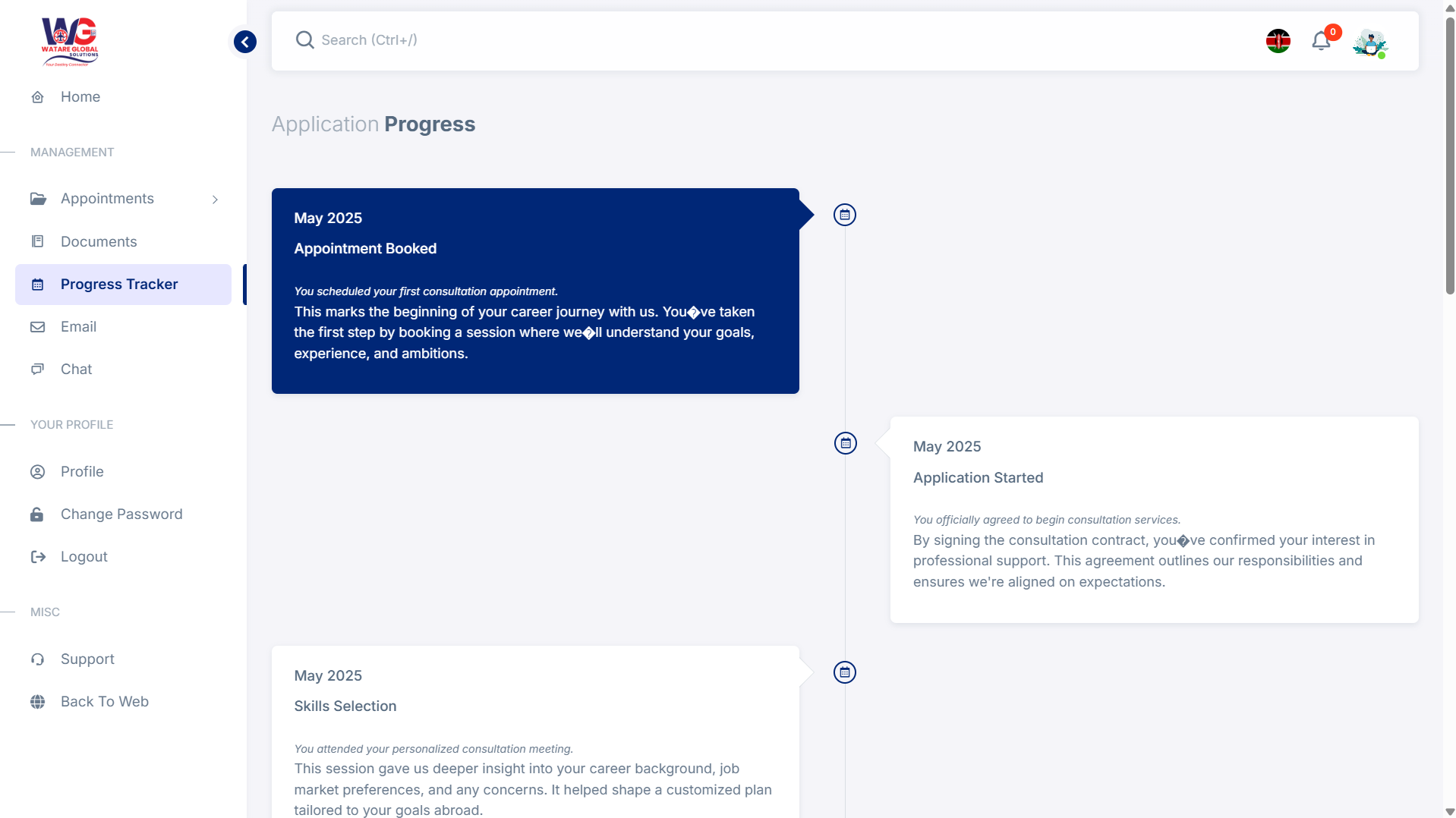1456x818 pixels.
Task: Open the Home section from sidebar
Action: (x=80, y=96)
